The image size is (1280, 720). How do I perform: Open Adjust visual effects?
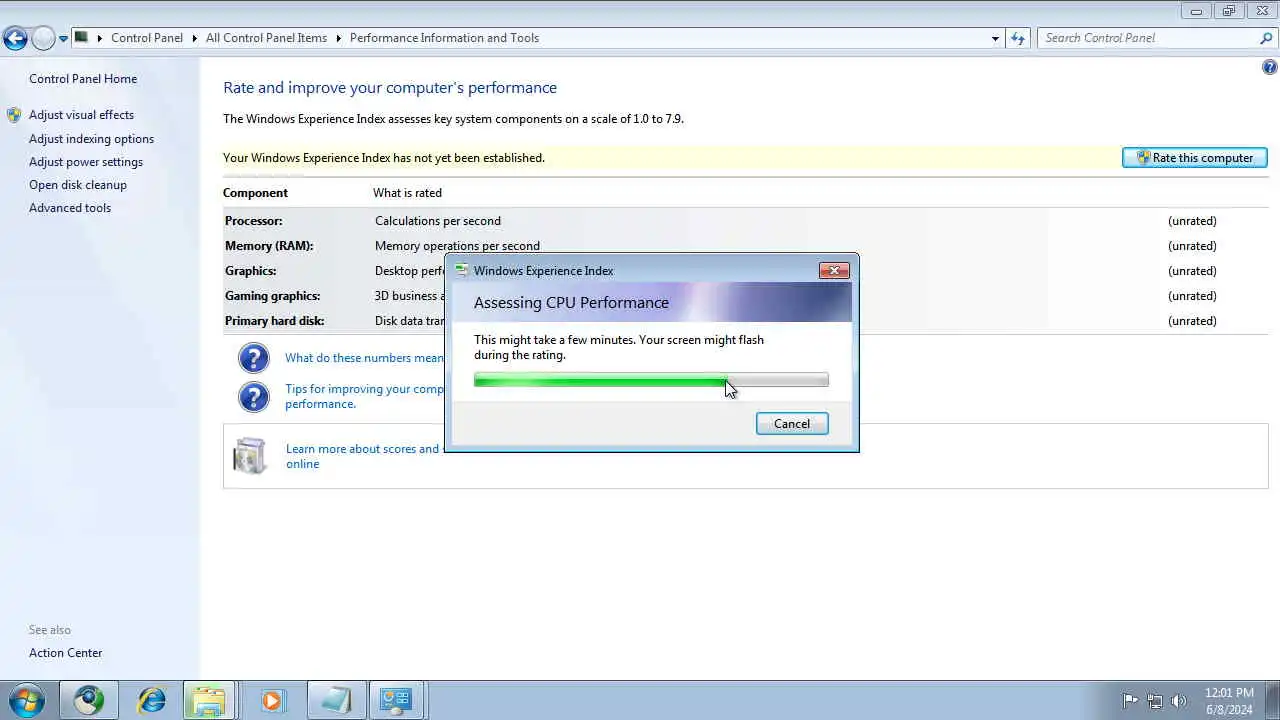pos(81,115)
